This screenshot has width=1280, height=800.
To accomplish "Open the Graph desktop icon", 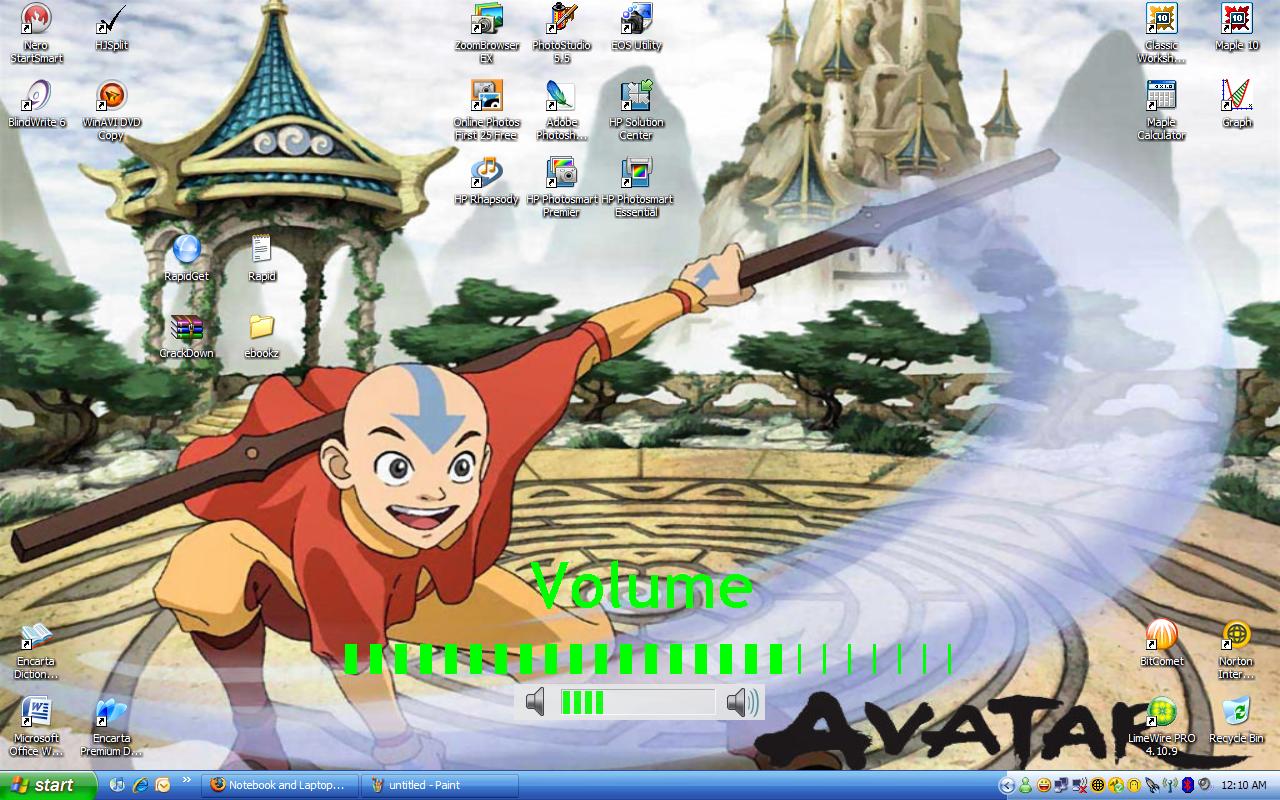I will tap(1237, 104).
